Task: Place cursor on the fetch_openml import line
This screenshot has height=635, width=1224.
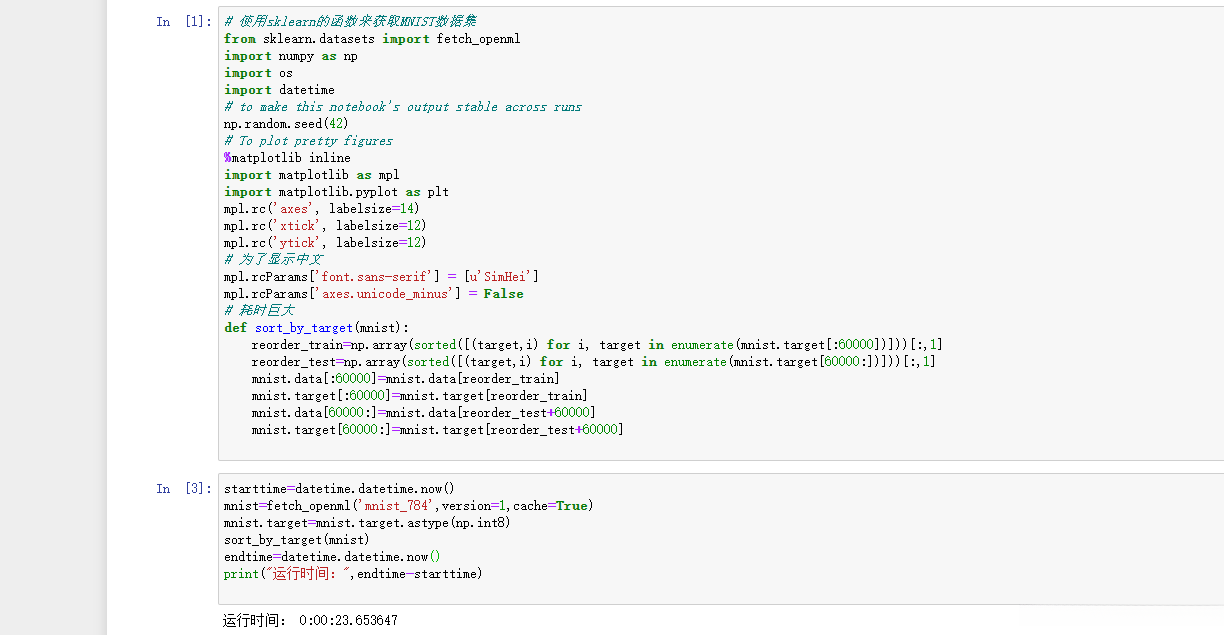Action: click(372, 39)
